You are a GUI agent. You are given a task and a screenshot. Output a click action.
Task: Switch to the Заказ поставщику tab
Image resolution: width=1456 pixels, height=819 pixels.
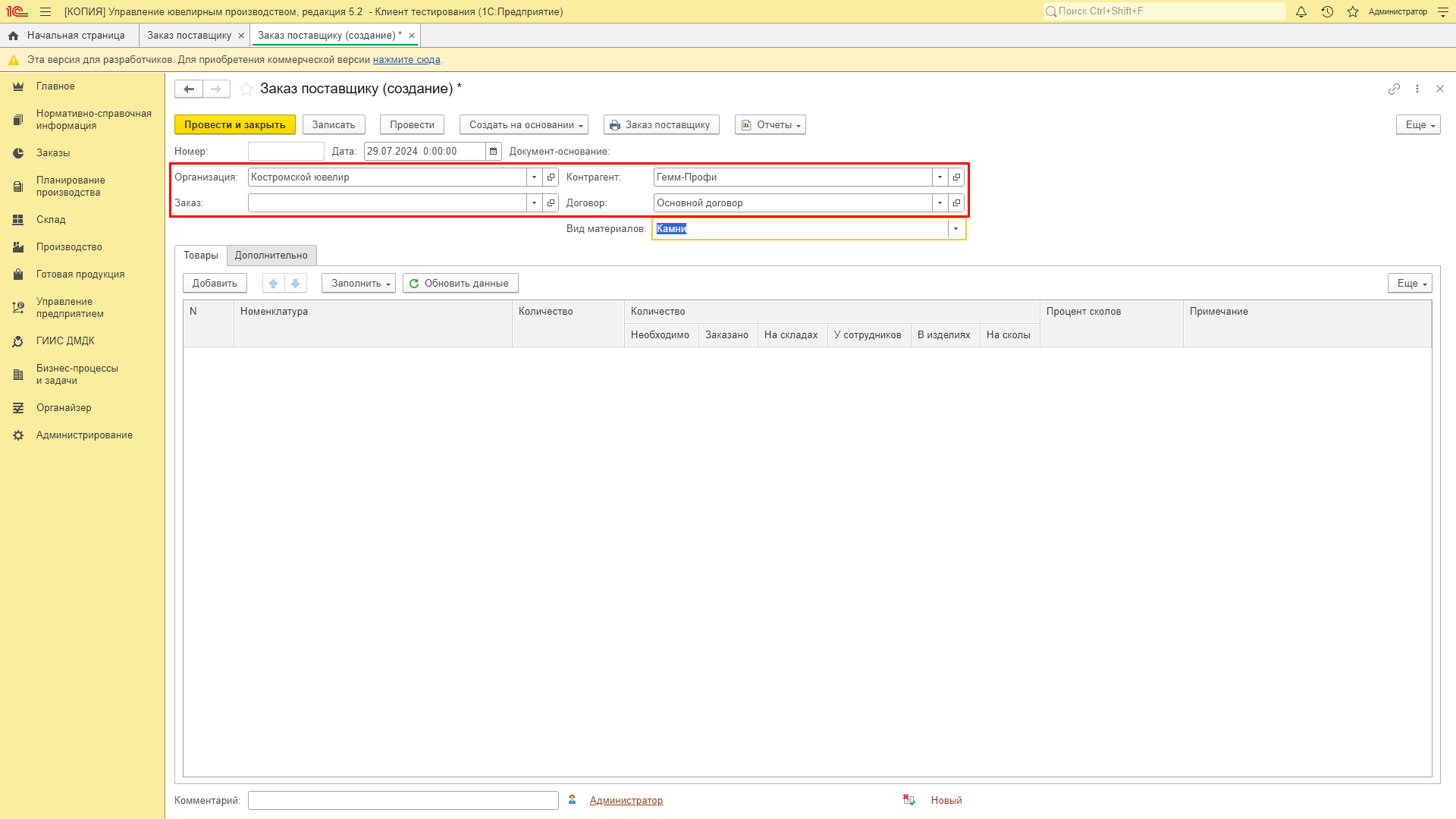pos(189,36)
